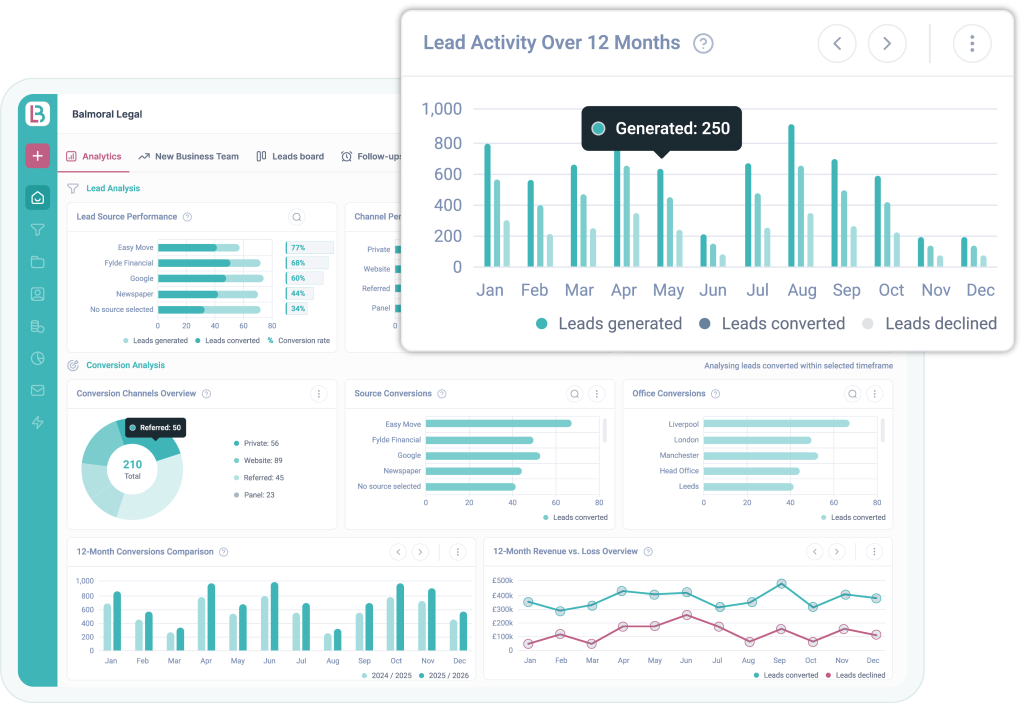Toggle the Leads declined legend in Lead Activity chart
Image resolution: width=1024 pixels, height=703 pixels.
pos(930,324)
